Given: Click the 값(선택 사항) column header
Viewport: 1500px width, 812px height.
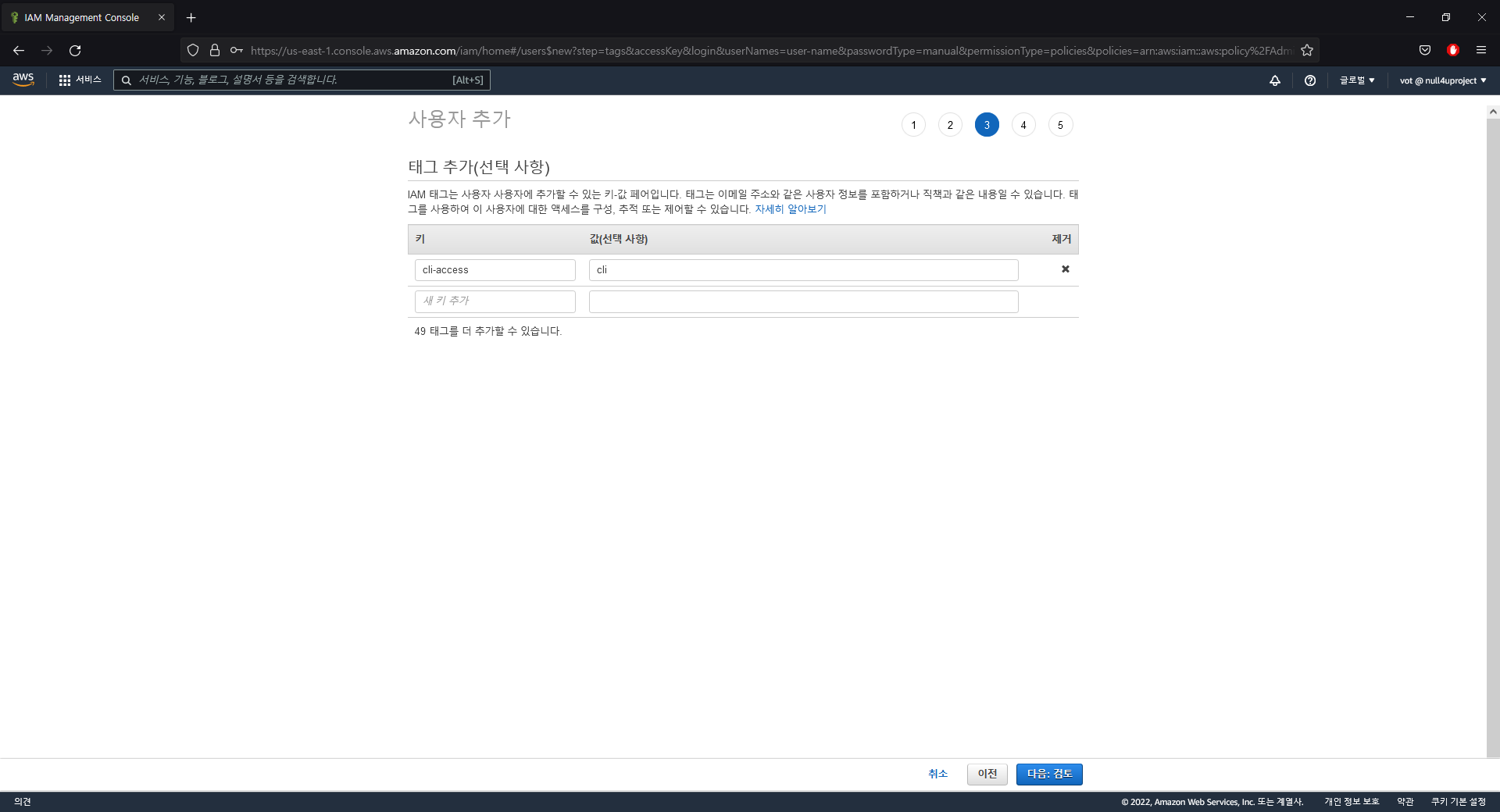Looking at the screenshot, I should click(619, 239).
